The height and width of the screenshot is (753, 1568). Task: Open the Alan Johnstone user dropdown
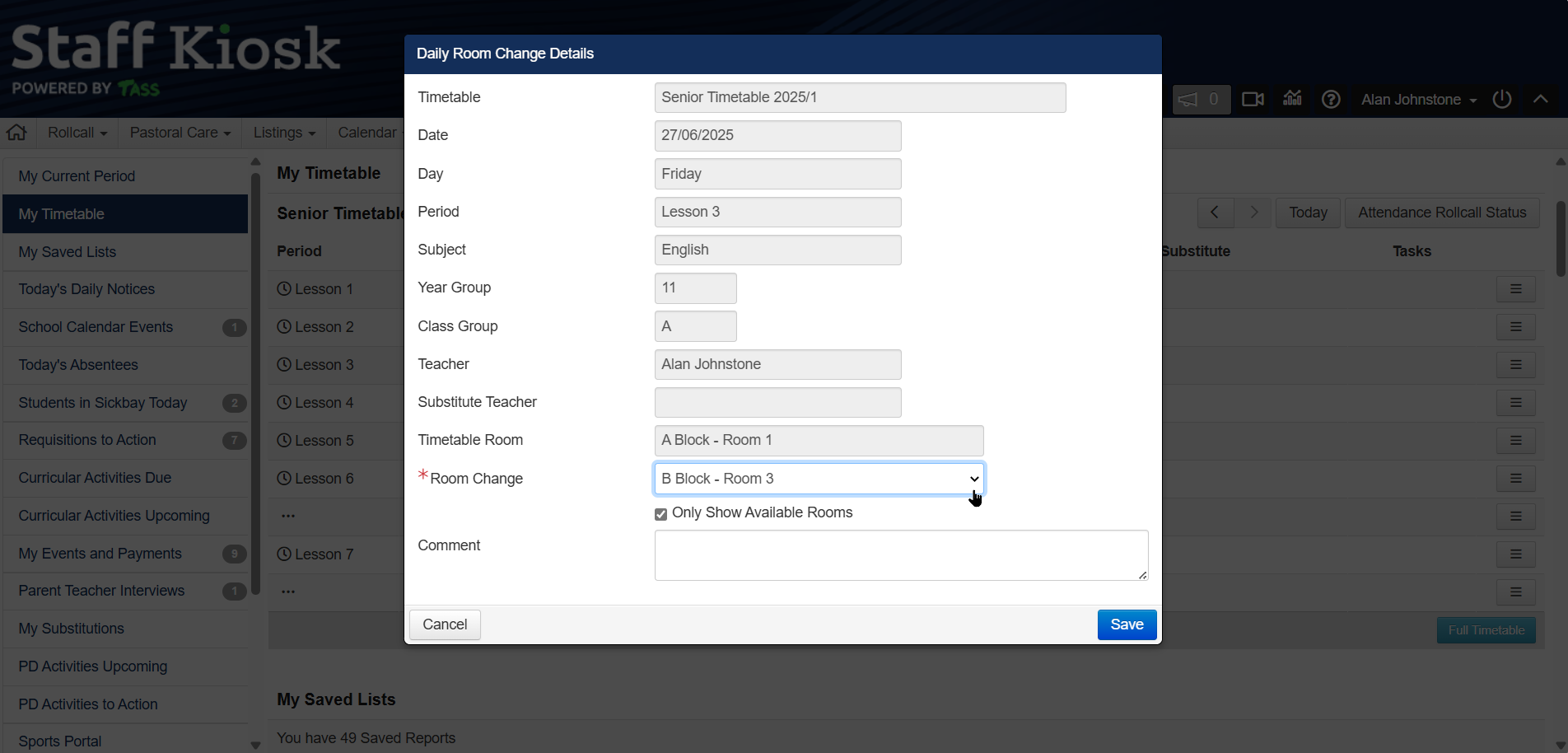point(1418,100)
